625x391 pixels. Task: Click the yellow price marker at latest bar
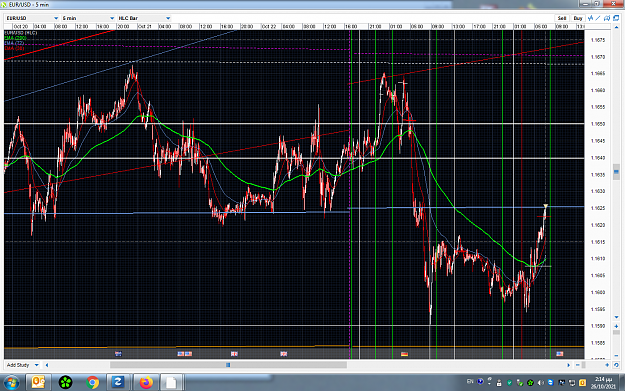pos(546,206)
